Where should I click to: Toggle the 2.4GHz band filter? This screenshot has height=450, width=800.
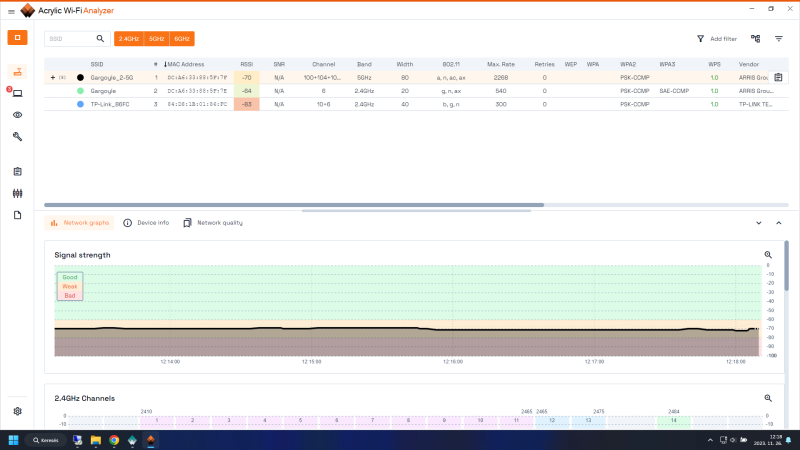click(129, 39)
